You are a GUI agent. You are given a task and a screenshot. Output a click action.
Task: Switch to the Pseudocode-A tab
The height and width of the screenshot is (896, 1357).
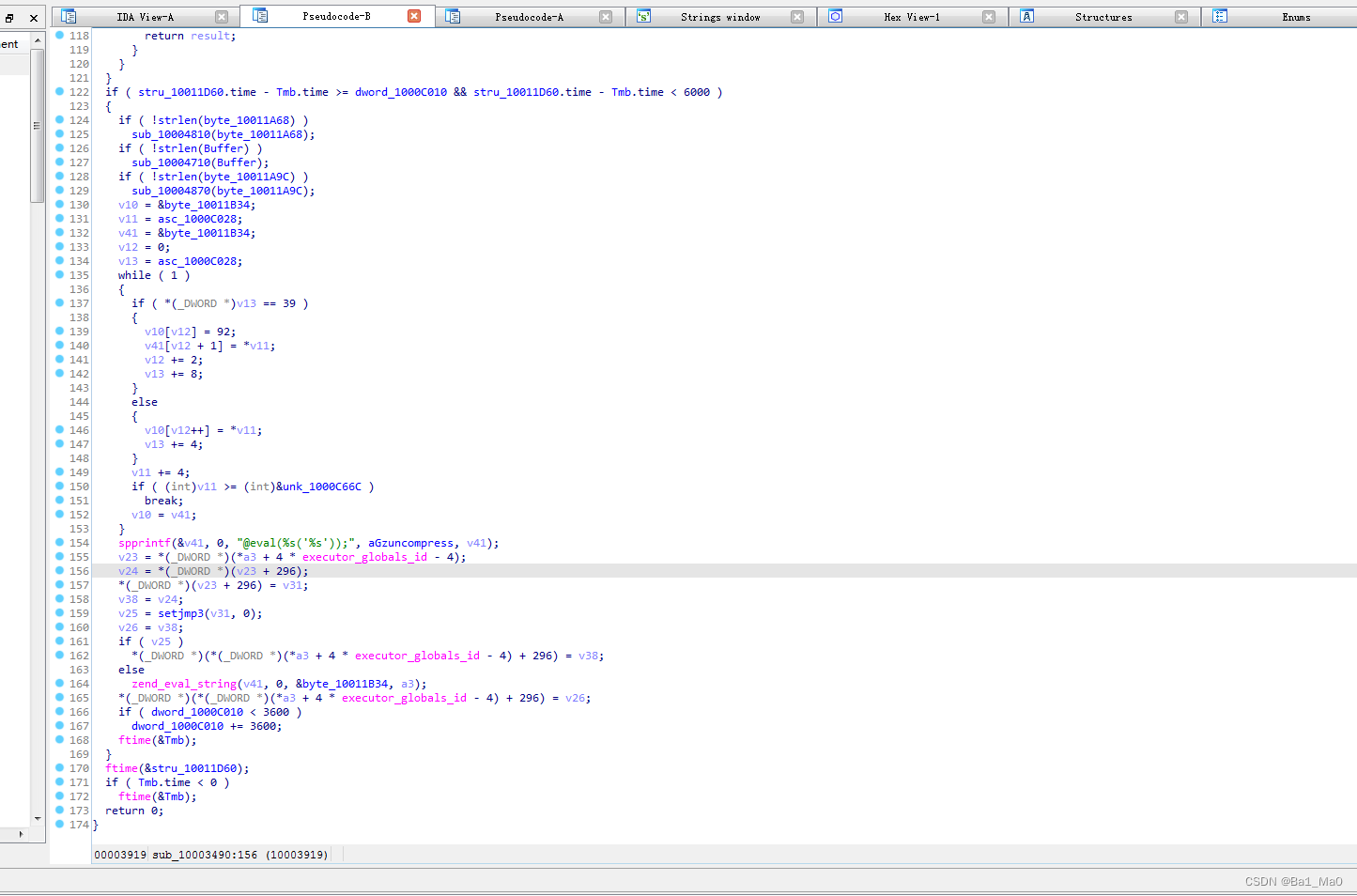coord(529,17)
